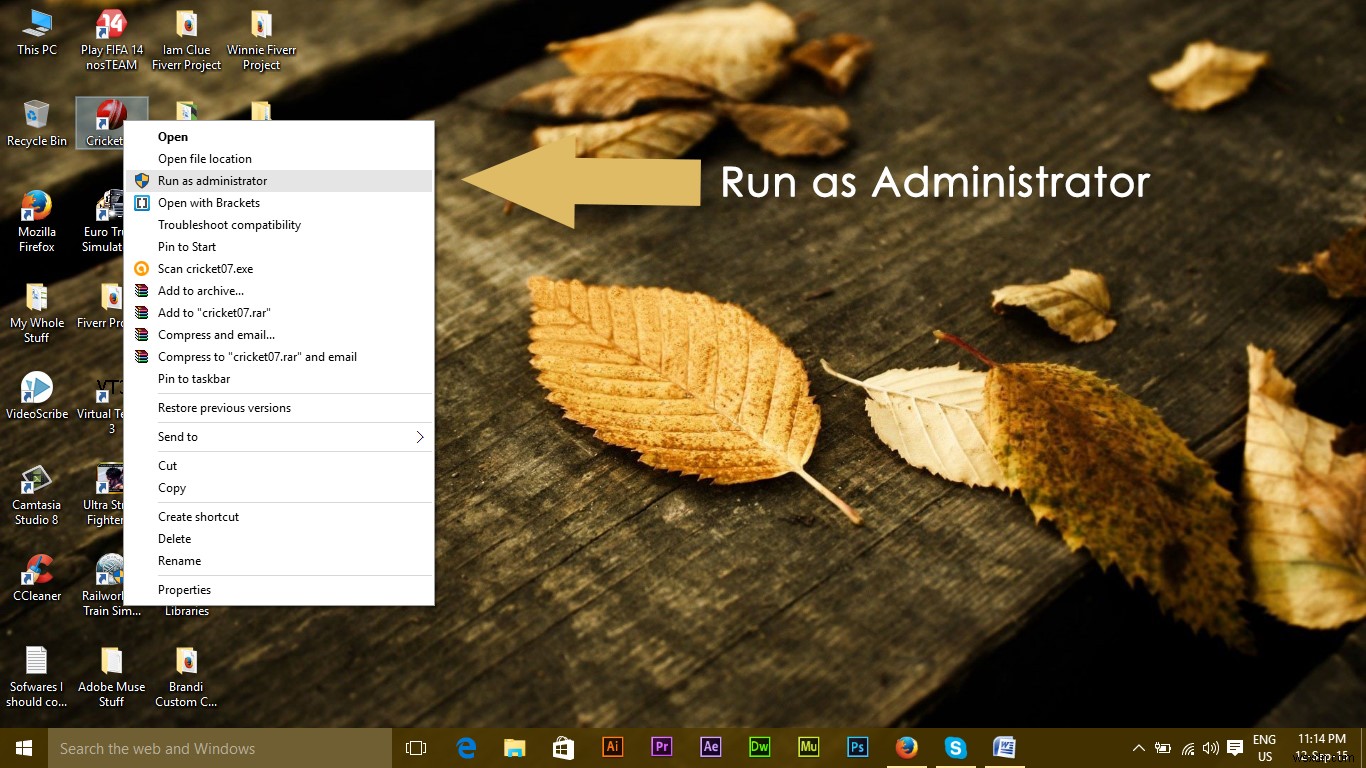Click the Windows Start button

(24, 748)
